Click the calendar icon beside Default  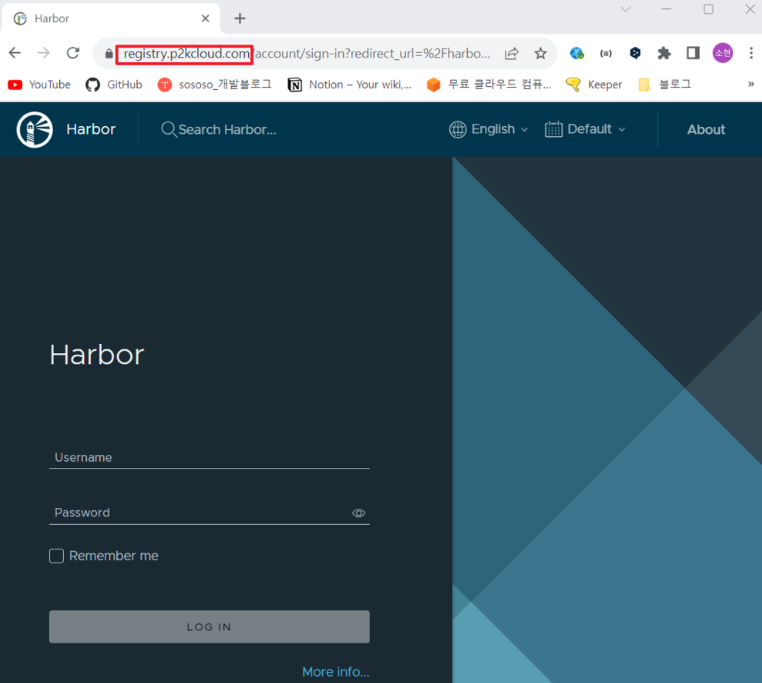click(554, 129)
